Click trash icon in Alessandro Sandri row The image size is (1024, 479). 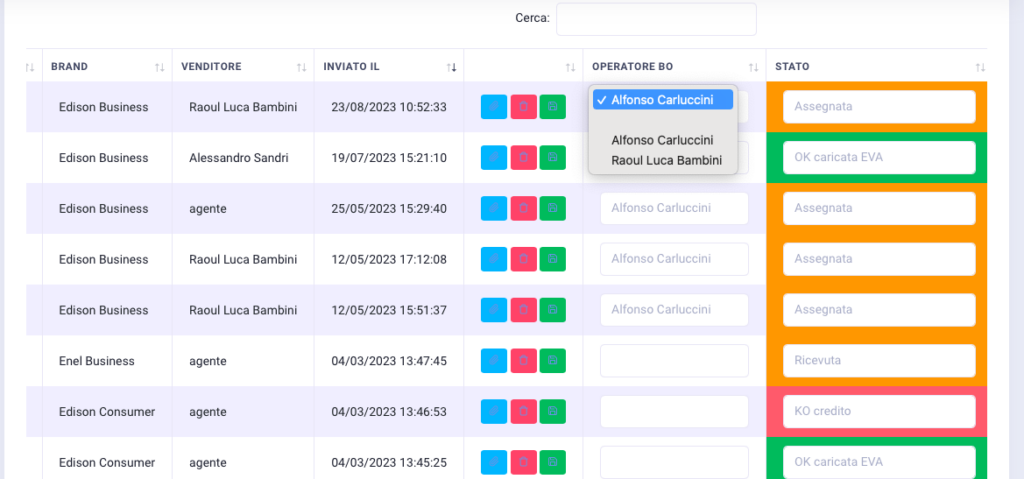[523, 157]
